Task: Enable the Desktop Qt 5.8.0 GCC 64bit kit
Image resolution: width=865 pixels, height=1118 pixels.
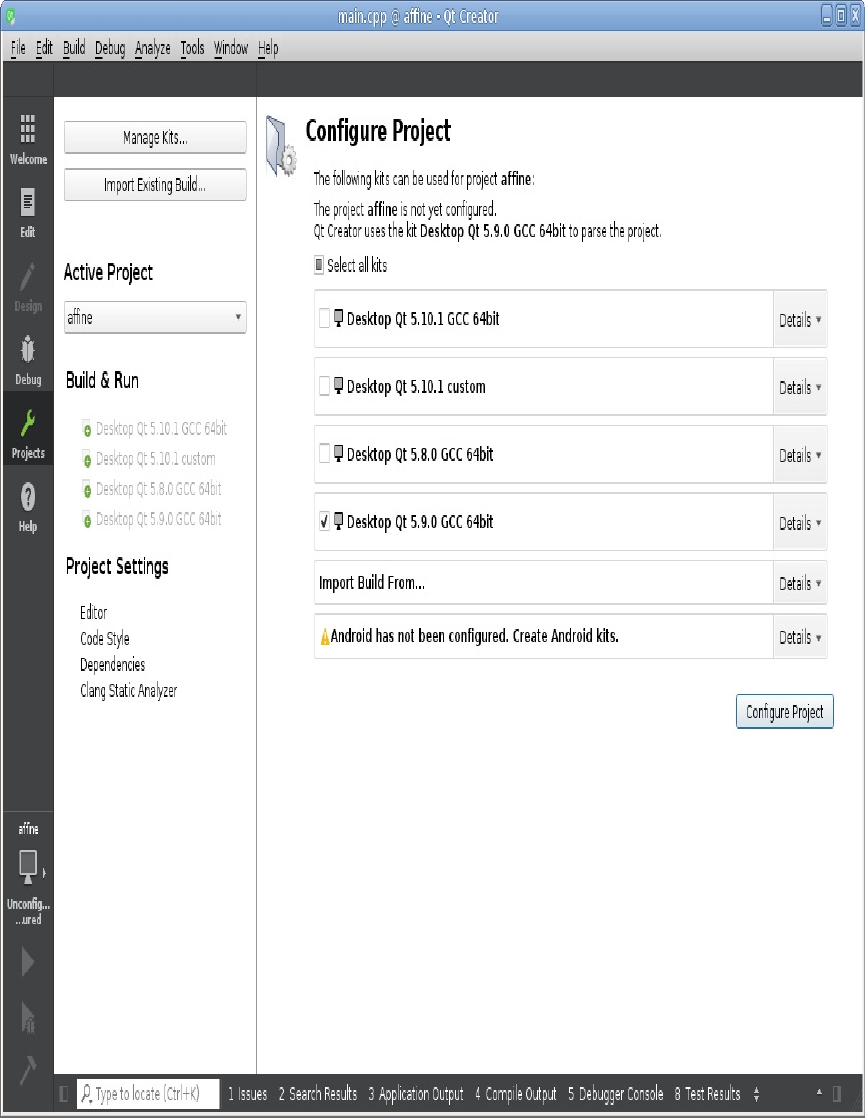Action: [324, 453]
